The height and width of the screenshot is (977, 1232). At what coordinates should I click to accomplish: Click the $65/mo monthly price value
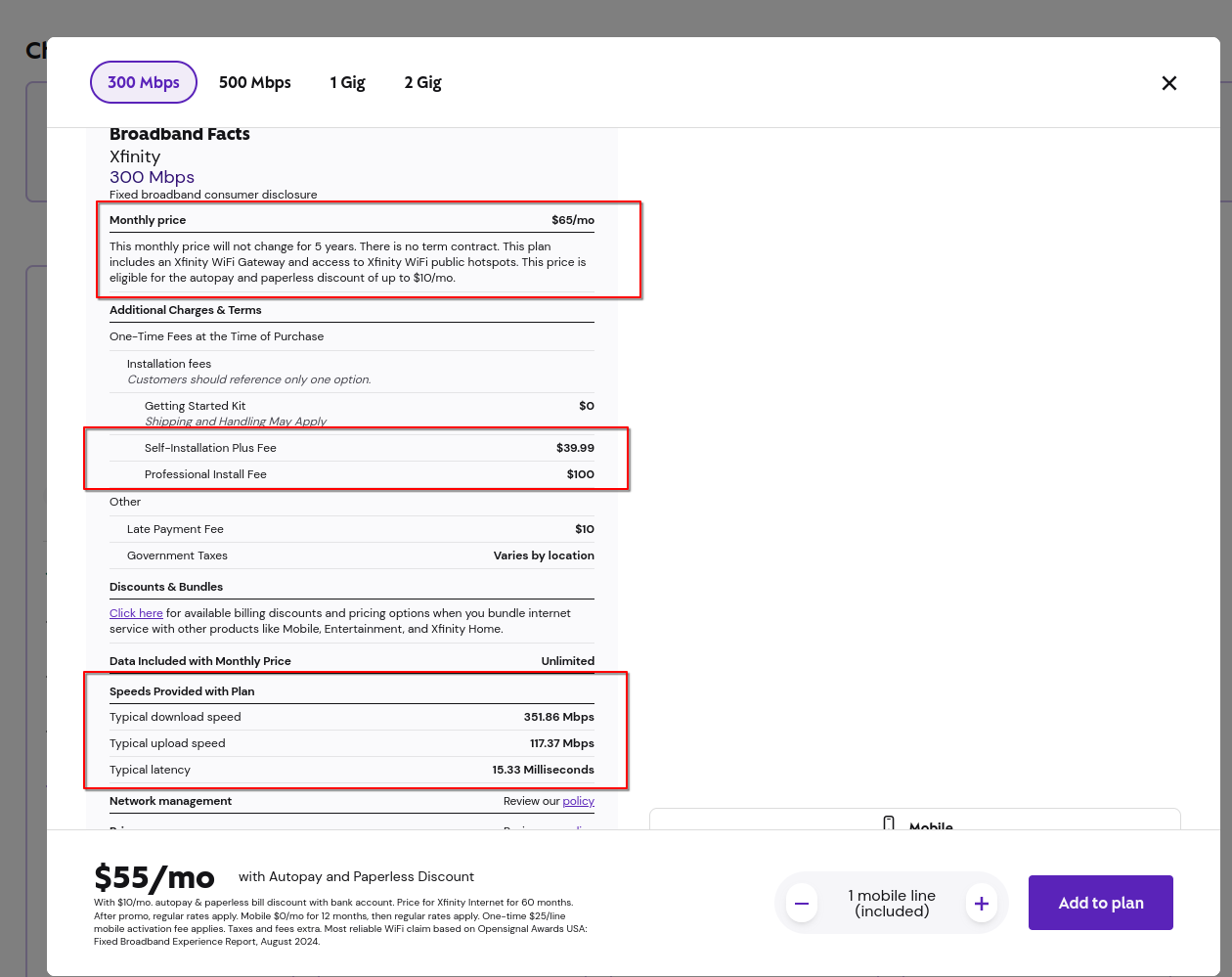573,220
